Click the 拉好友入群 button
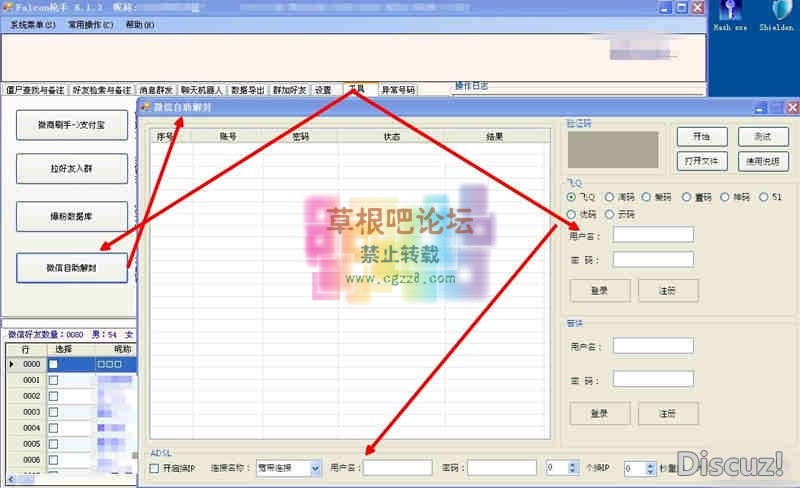The width and height of the screenshot is (800, 488). point(72,168)
